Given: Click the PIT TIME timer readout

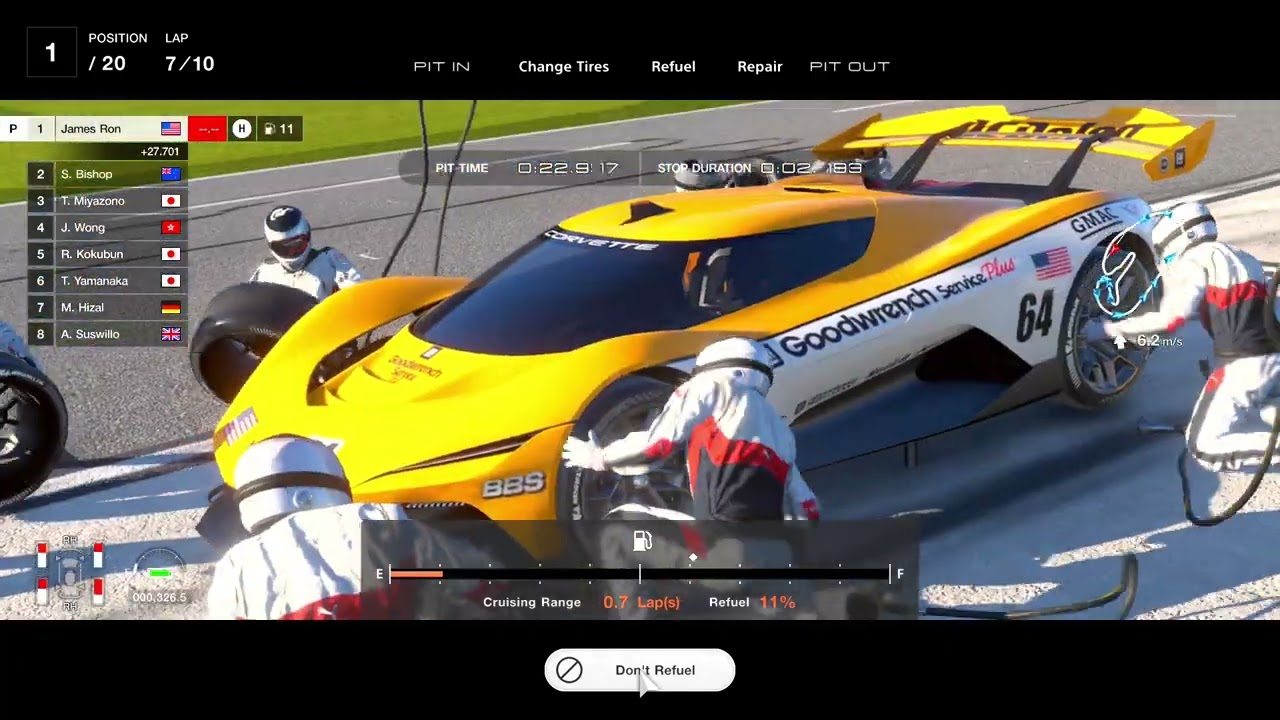Looking at the screenshot, I should [x=568, y=168].
